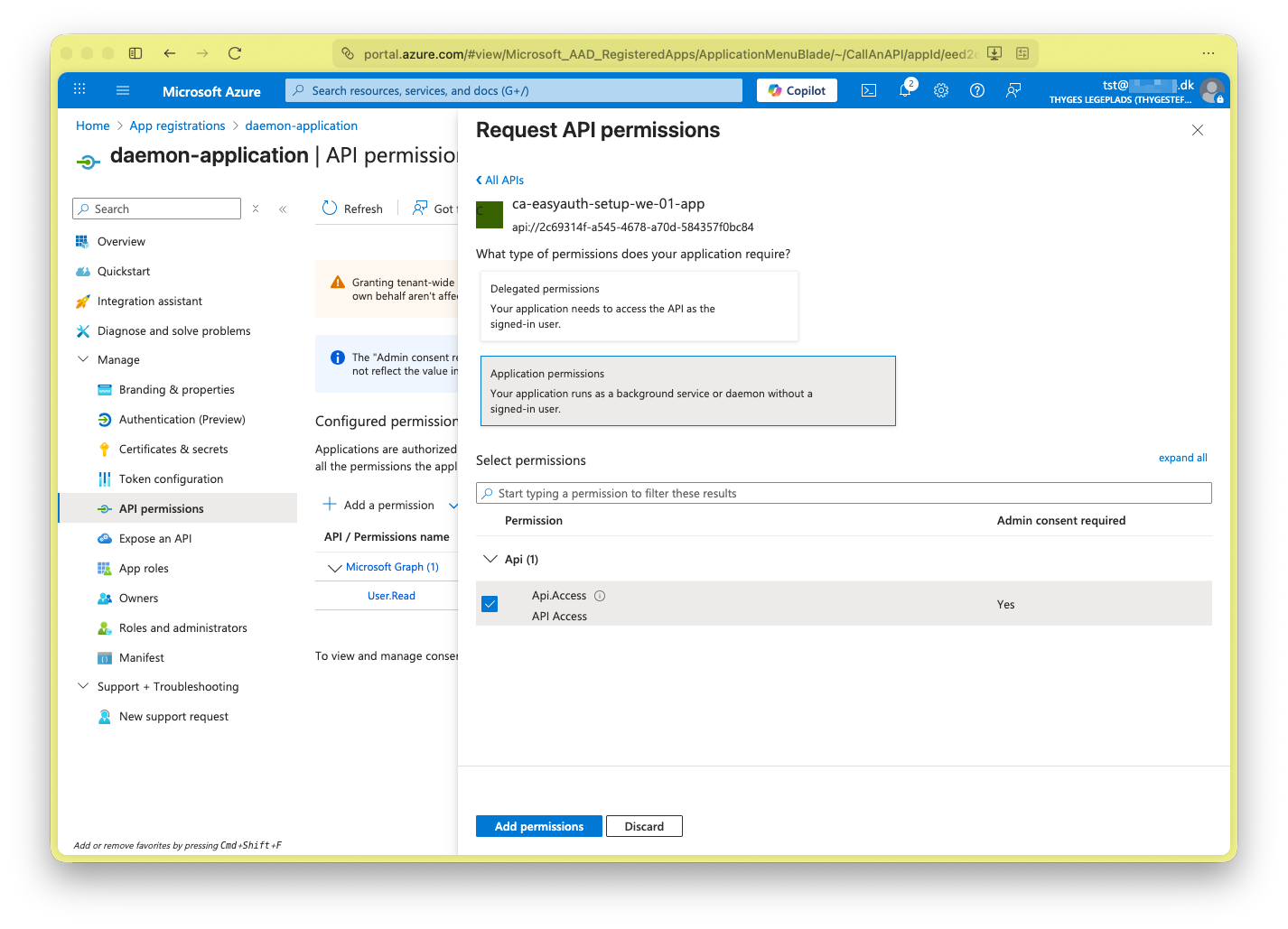Click the Copilot button
This screenshot has width=1288, height=929.
(x=797, y=90)
